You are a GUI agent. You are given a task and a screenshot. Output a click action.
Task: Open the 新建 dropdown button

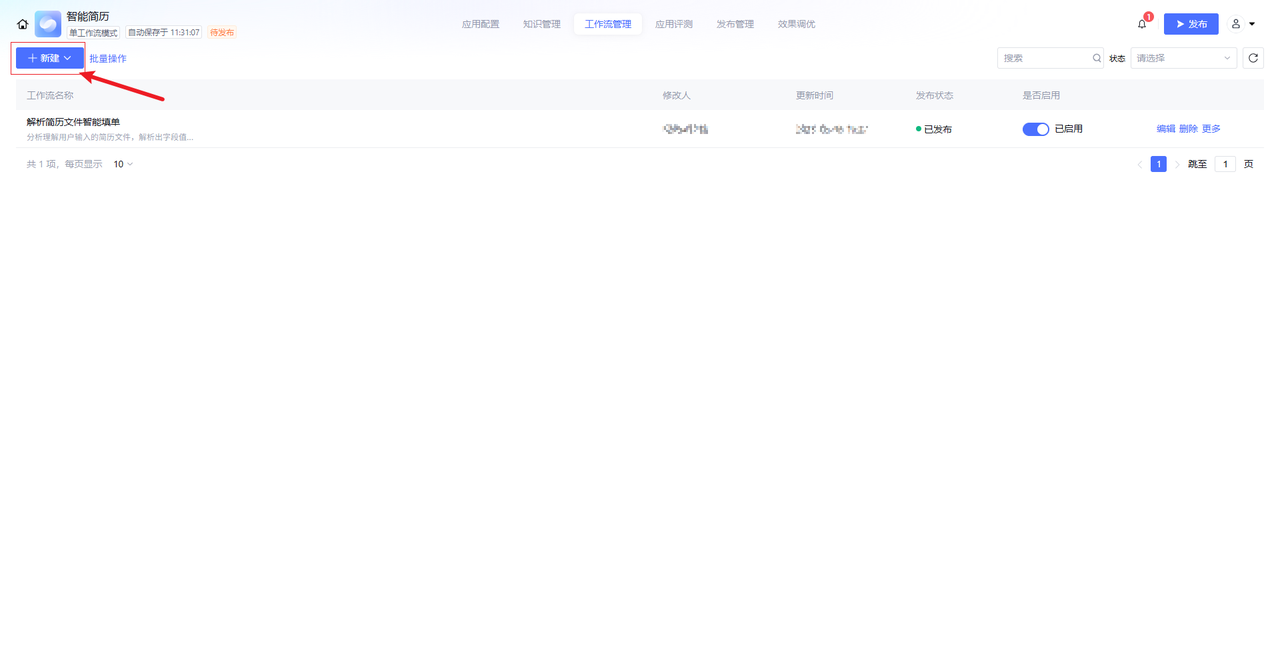pos(49,58)
